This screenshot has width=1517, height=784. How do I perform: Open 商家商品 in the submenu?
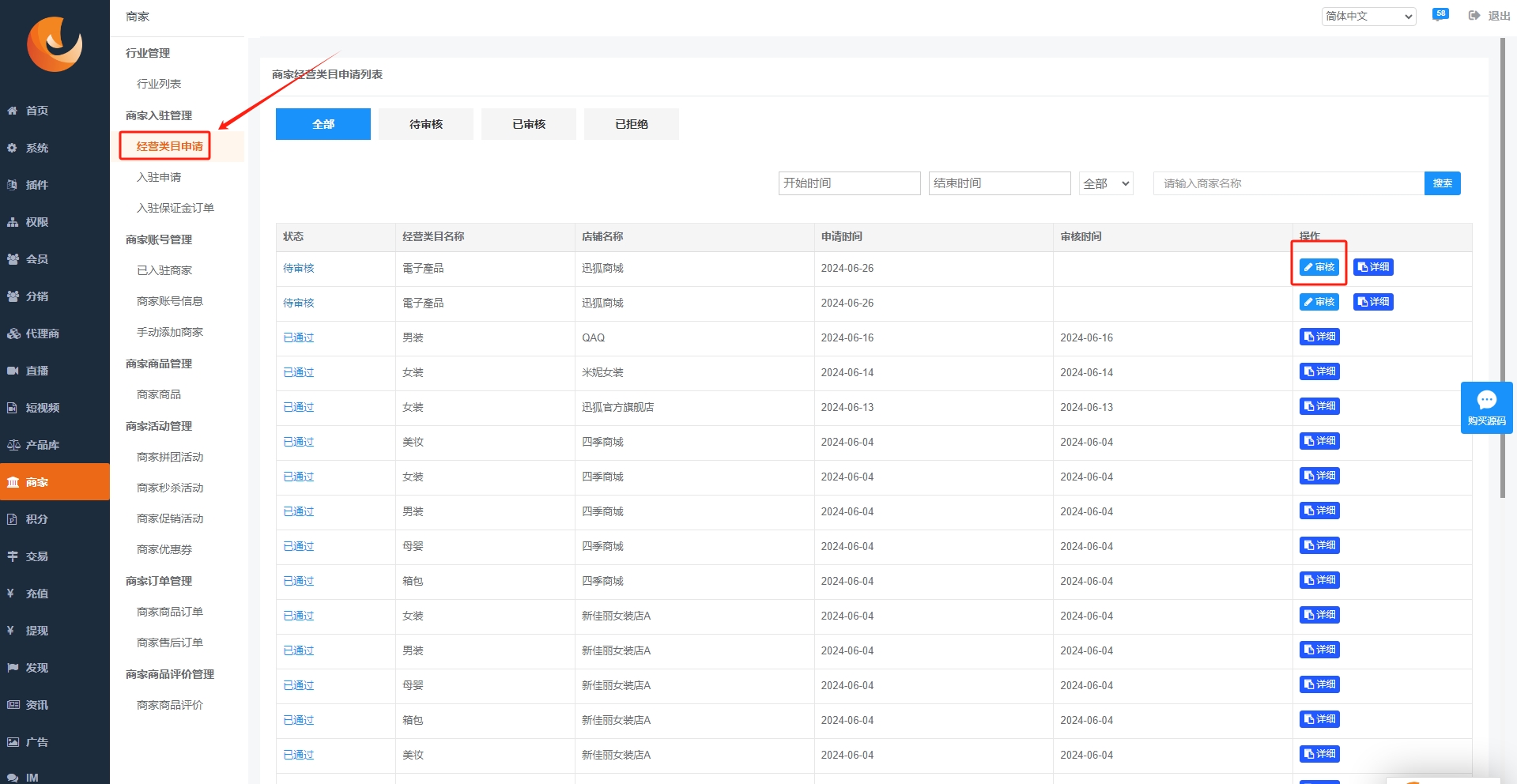click(x=159, y=394)
